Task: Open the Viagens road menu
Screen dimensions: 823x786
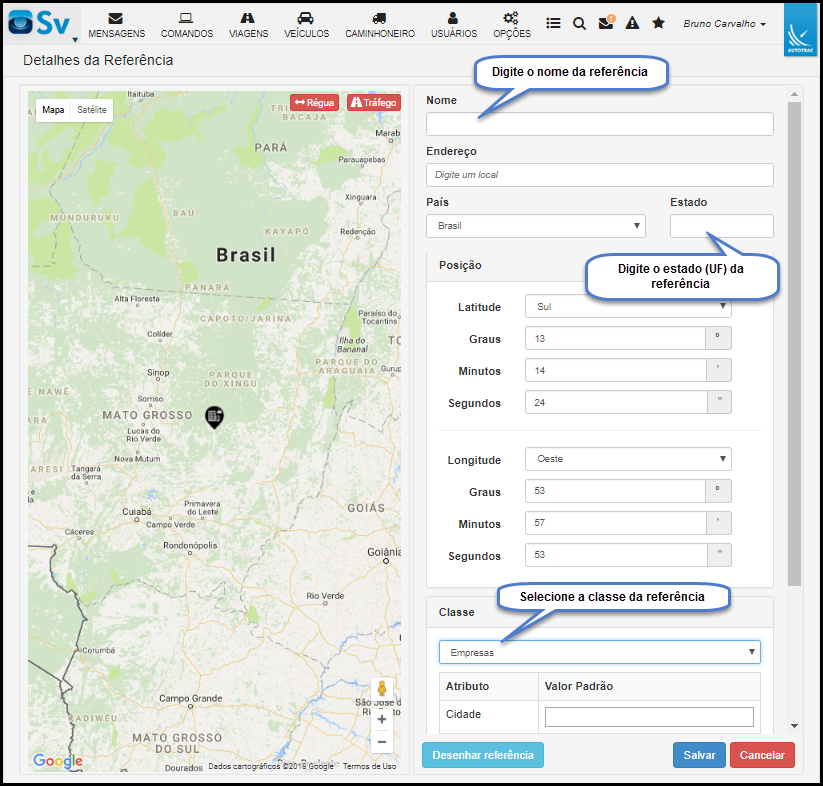Action: 248,25
